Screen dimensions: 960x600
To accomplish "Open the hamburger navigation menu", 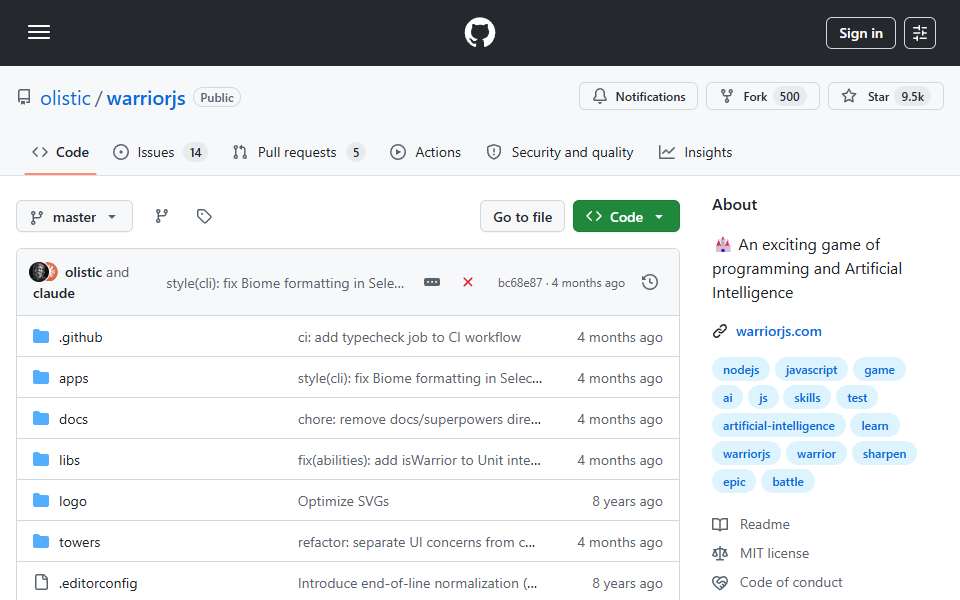I will (x=39, y=32).
